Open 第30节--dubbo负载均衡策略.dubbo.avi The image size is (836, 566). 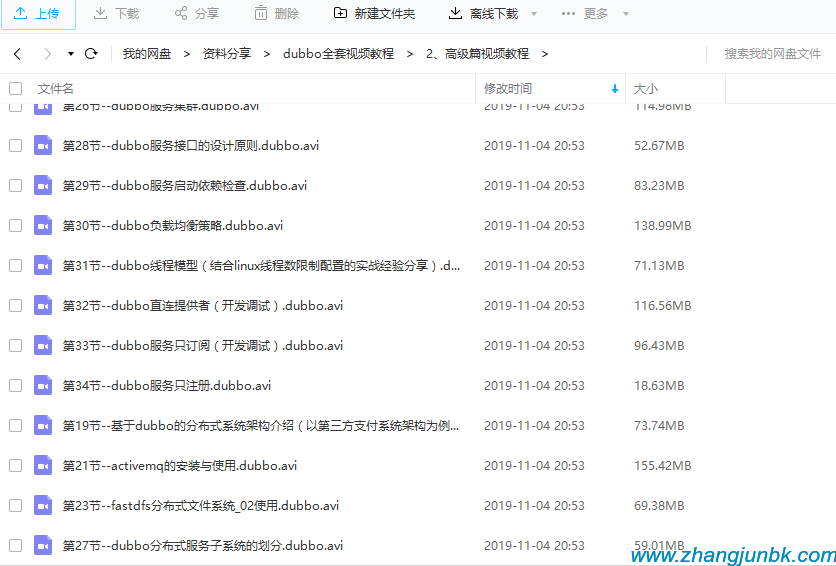[x=173, y=225]
